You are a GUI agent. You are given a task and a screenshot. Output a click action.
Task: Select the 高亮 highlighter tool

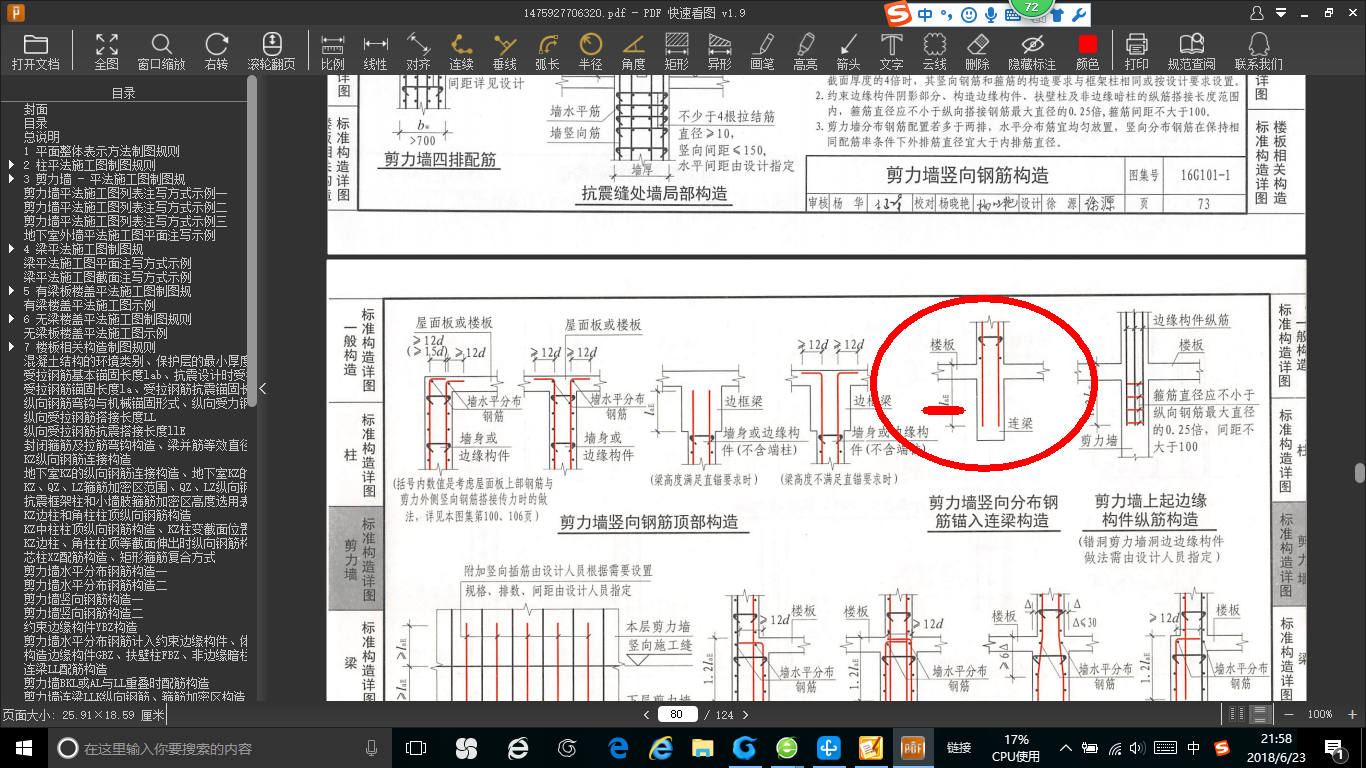(x=805, y=51)
